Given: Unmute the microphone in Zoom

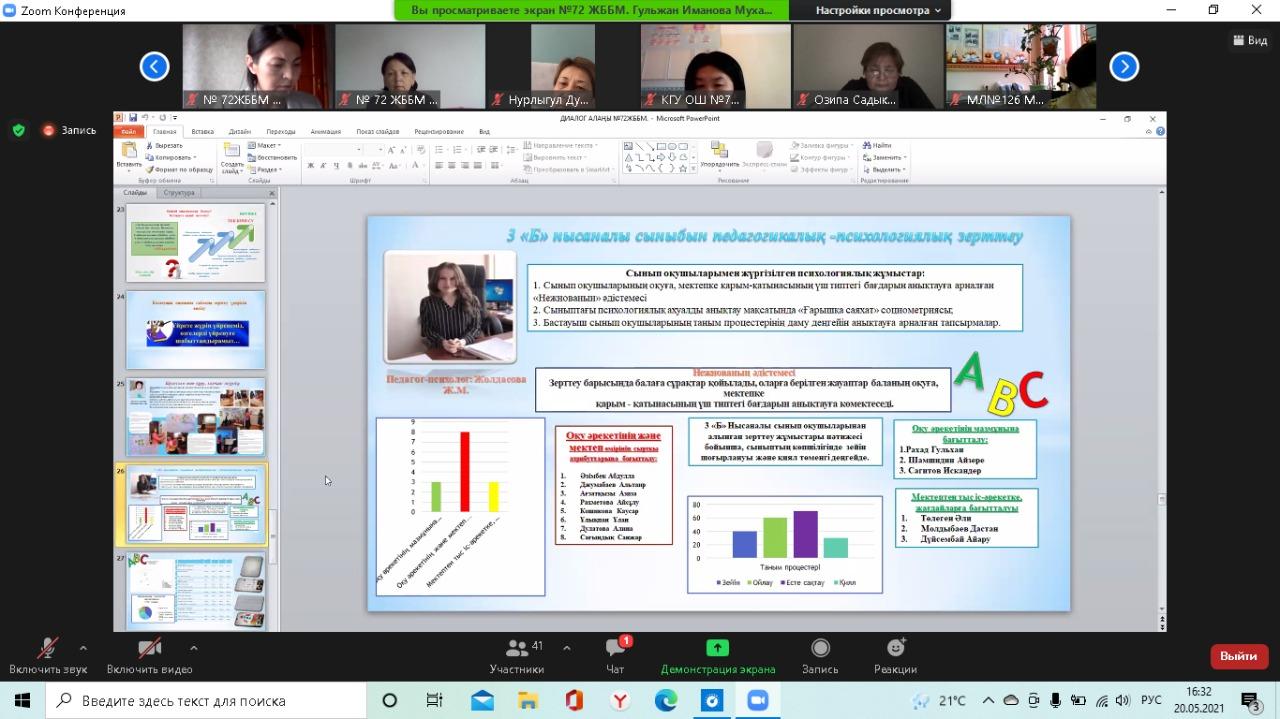Looking at the screenshot, I should (47, 648).
